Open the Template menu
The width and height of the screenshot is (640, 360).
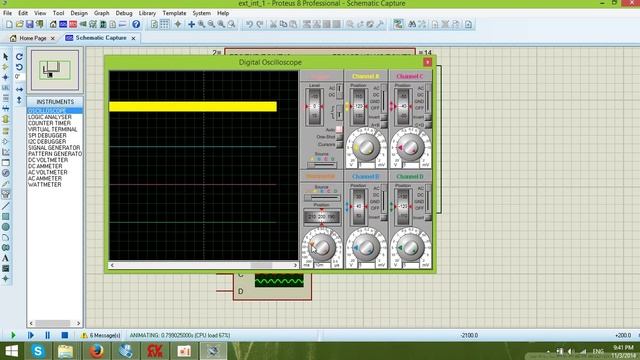[174, 13]
